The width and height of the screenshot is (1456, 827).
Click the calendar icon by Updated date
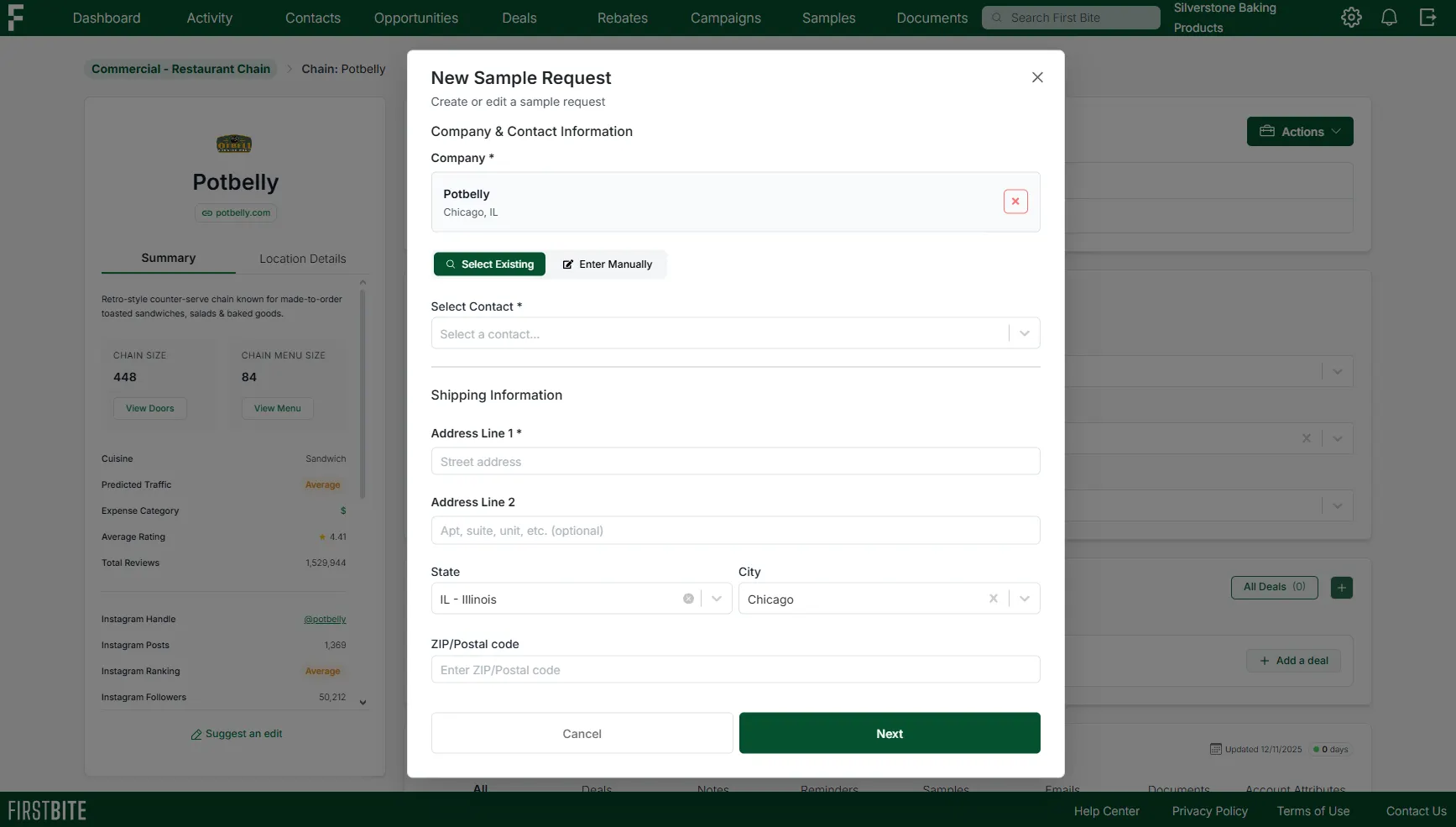(1215, 749)
